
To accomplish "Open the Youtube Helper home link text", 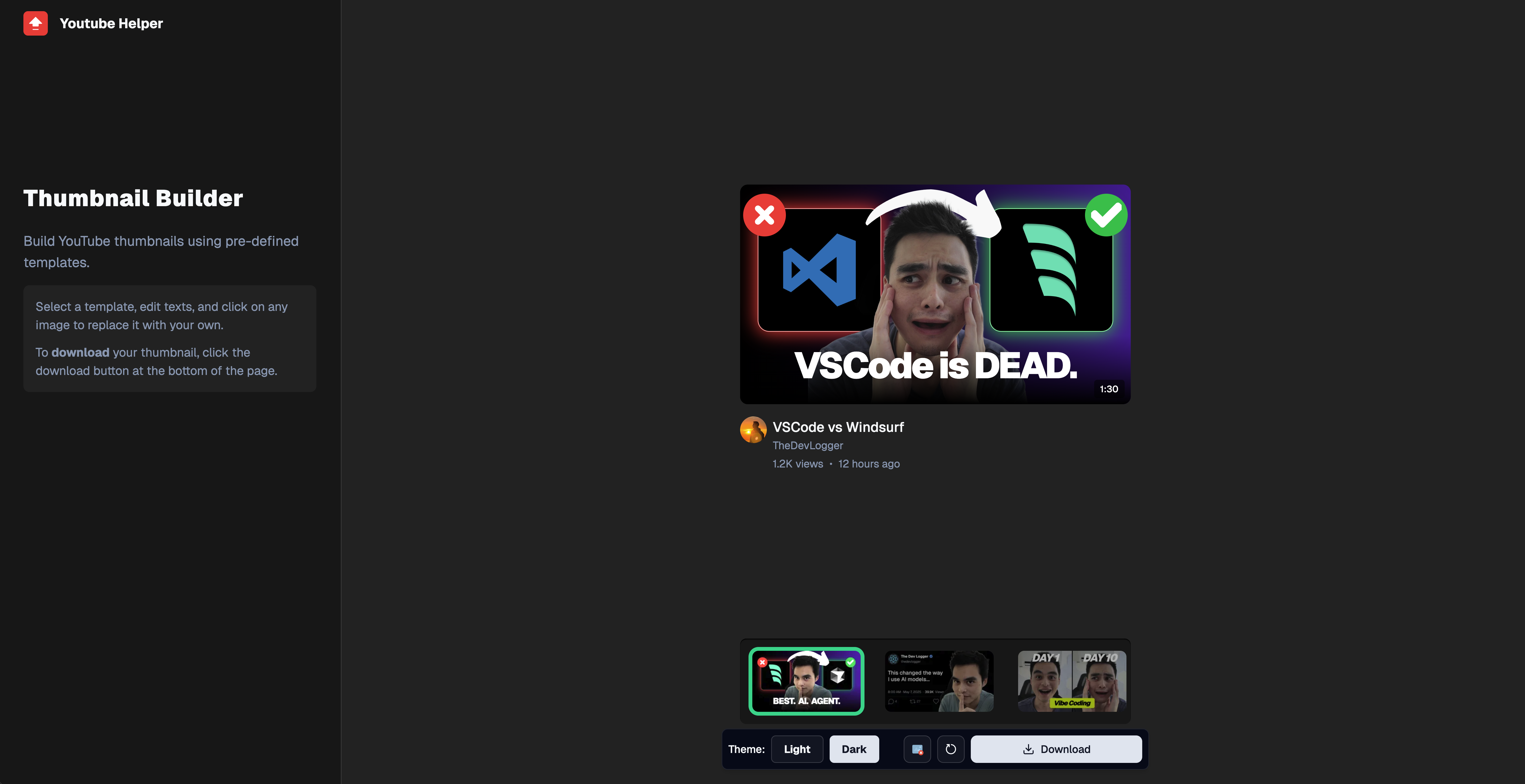I will coord(111,23).
